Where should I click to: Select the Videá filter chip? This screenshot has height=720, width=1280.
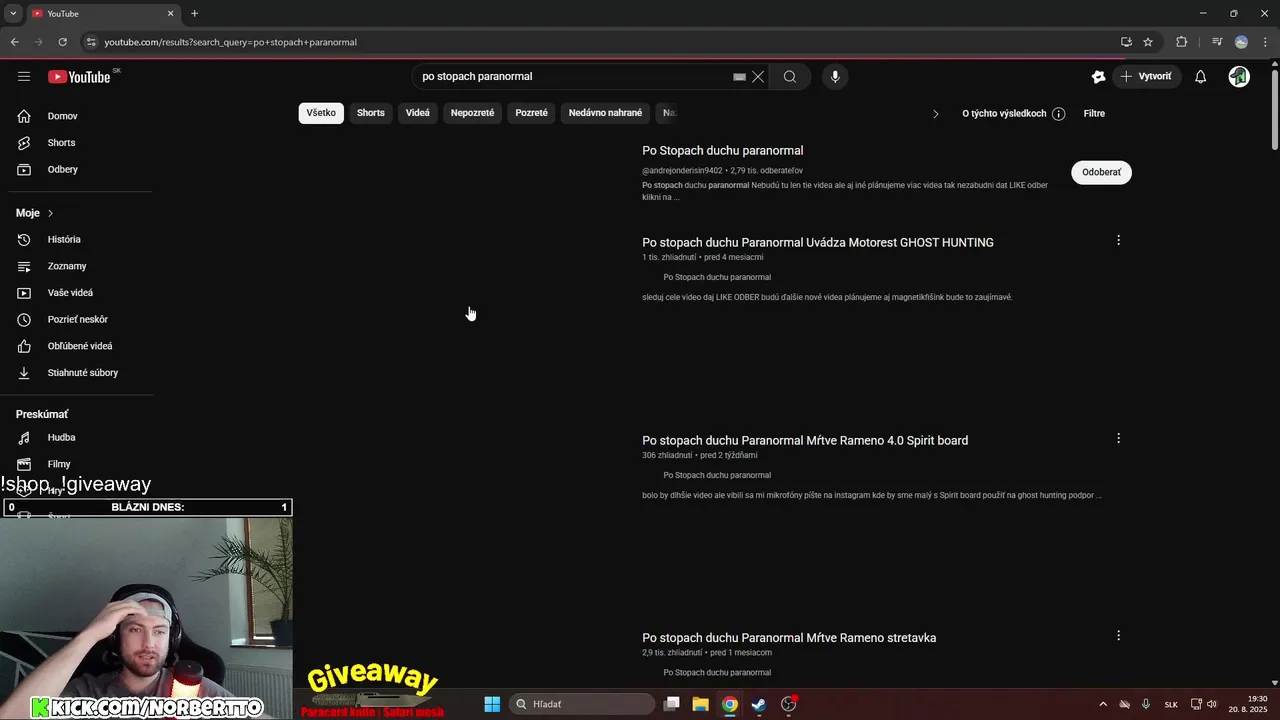pyautogui.click(x=418, y=113)
